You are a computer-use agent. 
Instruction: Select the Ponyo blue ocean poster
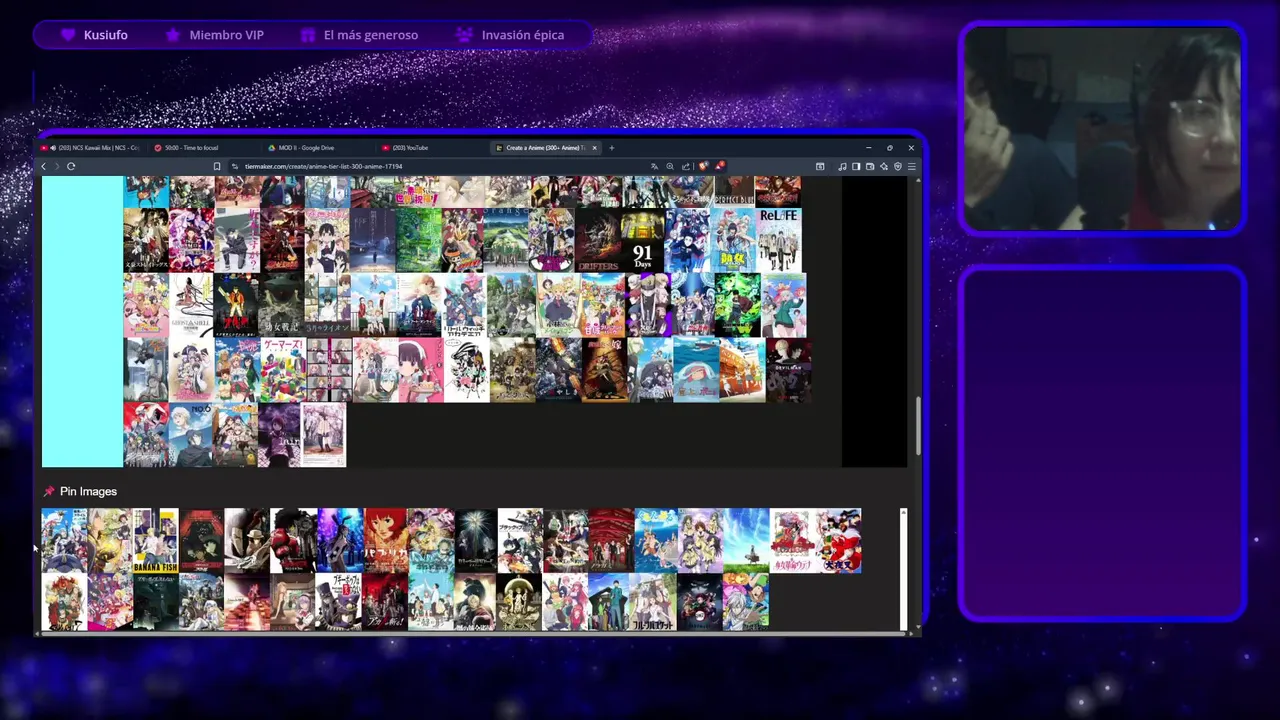[696, 370]
